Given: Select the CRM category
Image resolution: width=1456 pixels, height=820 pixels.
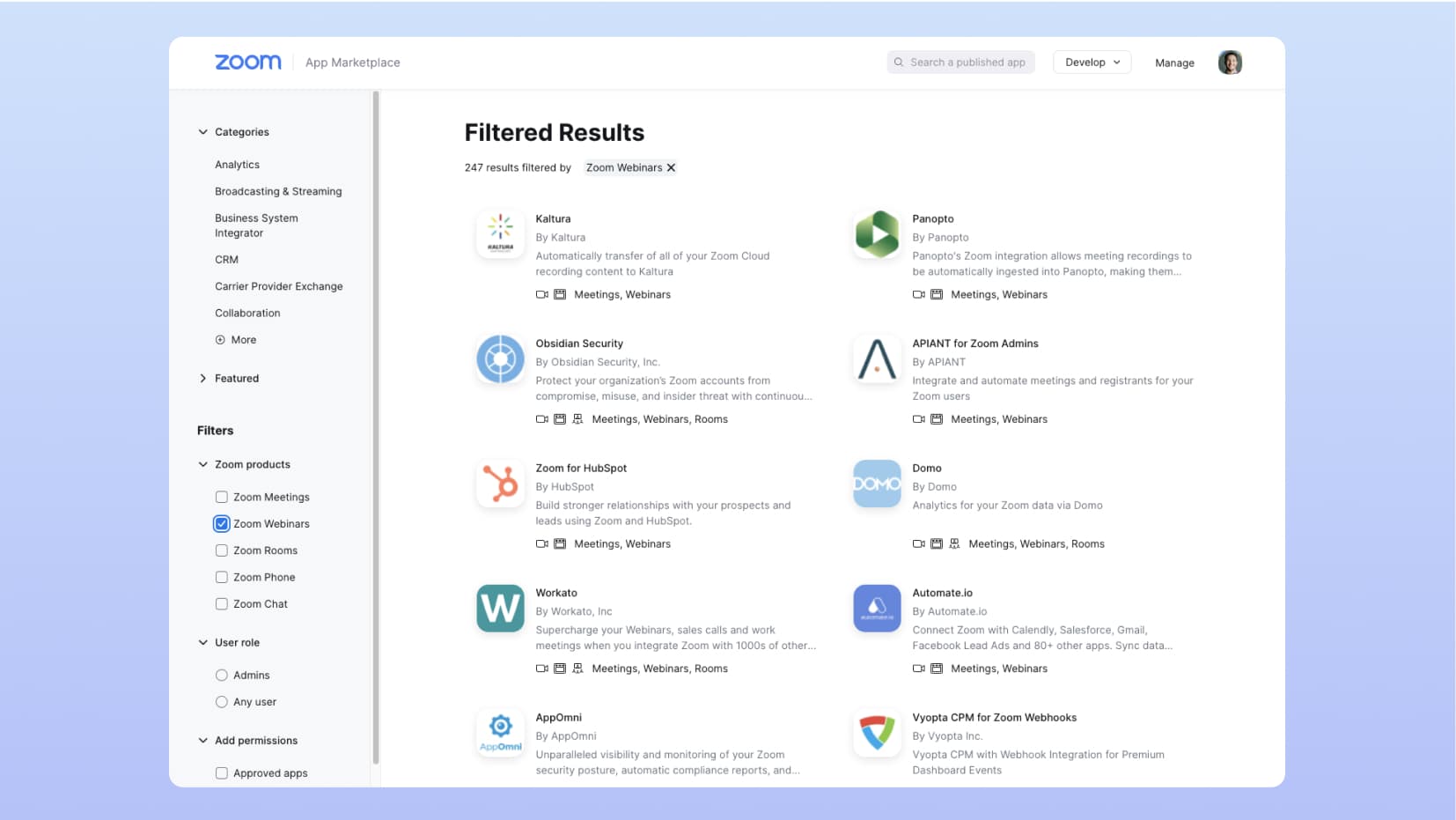Looking at the screenshot, I should pos(226,260).
